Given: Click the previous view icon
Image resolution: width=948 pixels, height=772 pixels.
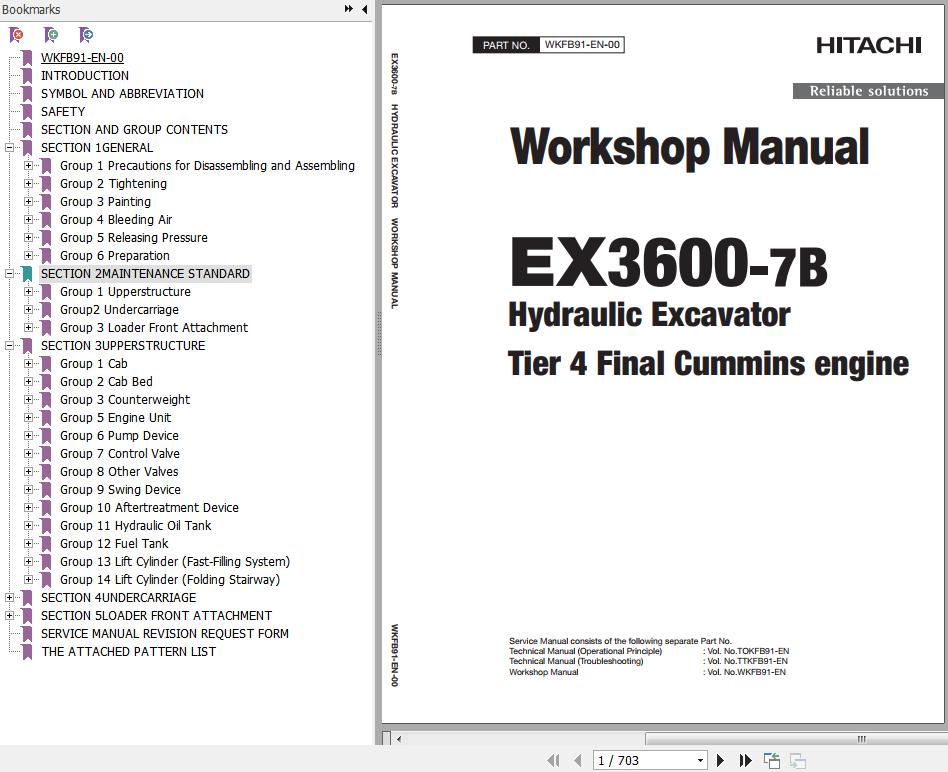Looking at the screenshot, I should pos(771,761).
